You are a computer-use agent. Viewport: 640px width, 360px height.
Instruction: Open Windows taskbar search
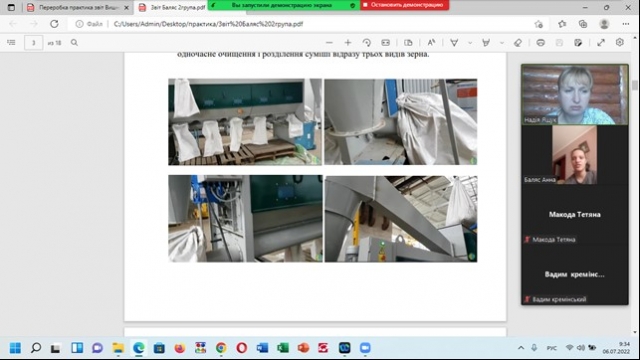(x=36, y=348)
